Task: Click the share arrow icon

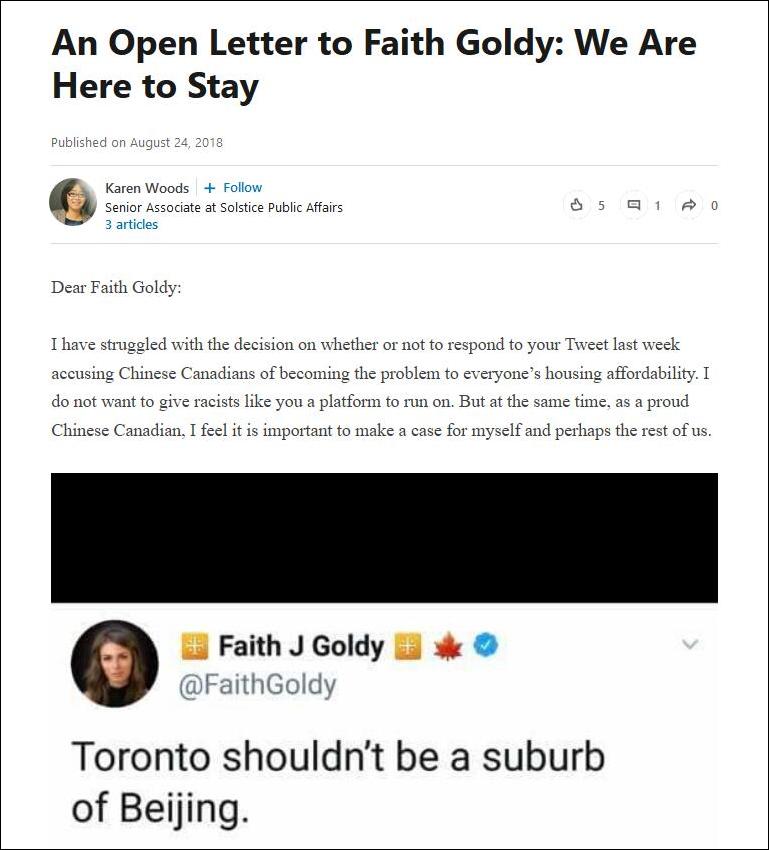Action: pos(689,205)
